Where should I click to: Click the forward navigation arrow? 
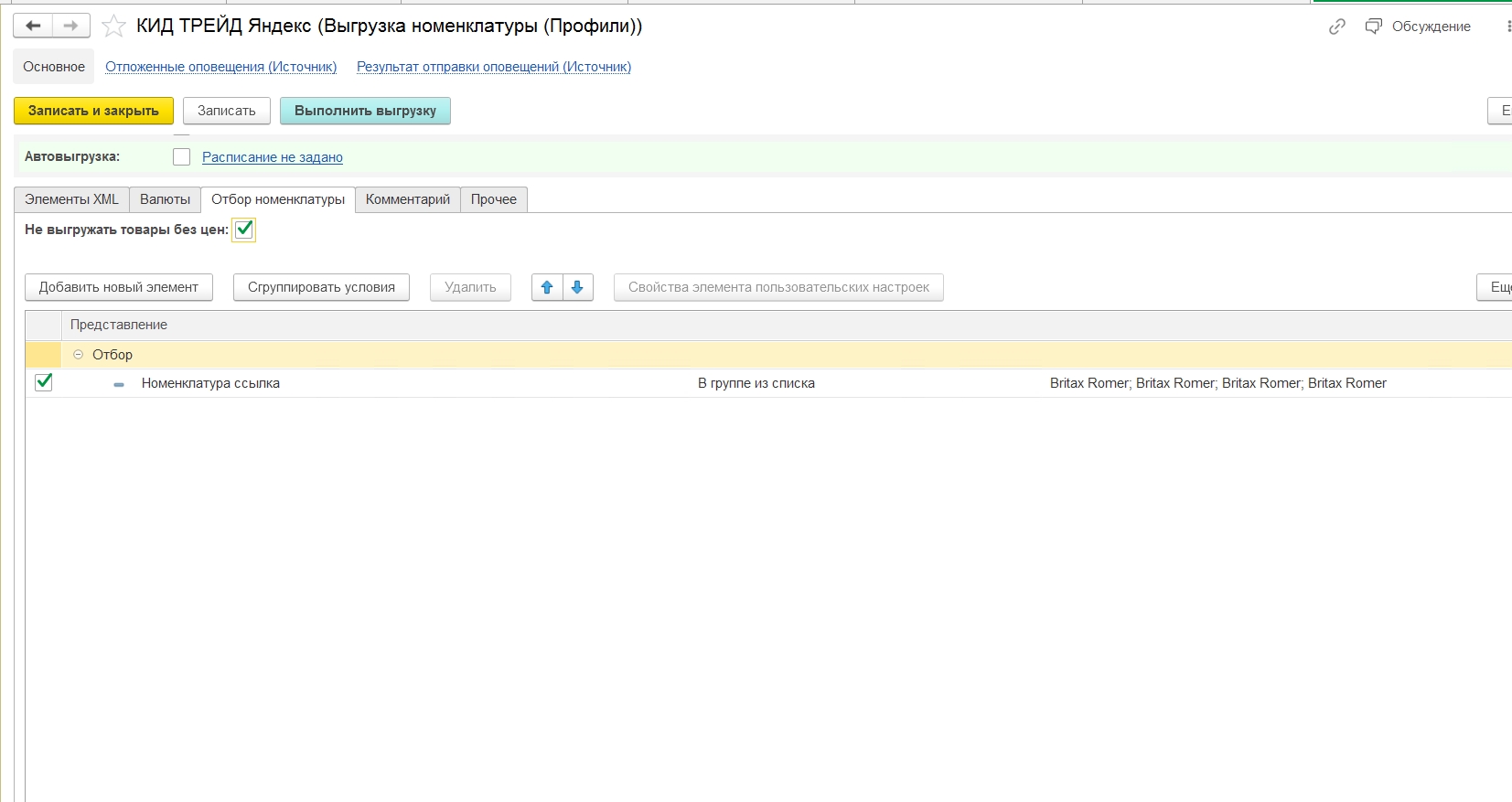click(70, 26)
